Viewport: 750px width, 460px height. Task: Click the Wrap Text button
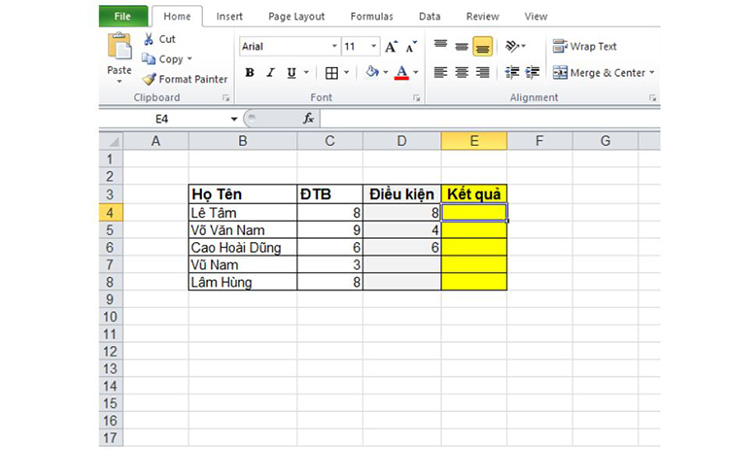(x=585, y=46)
